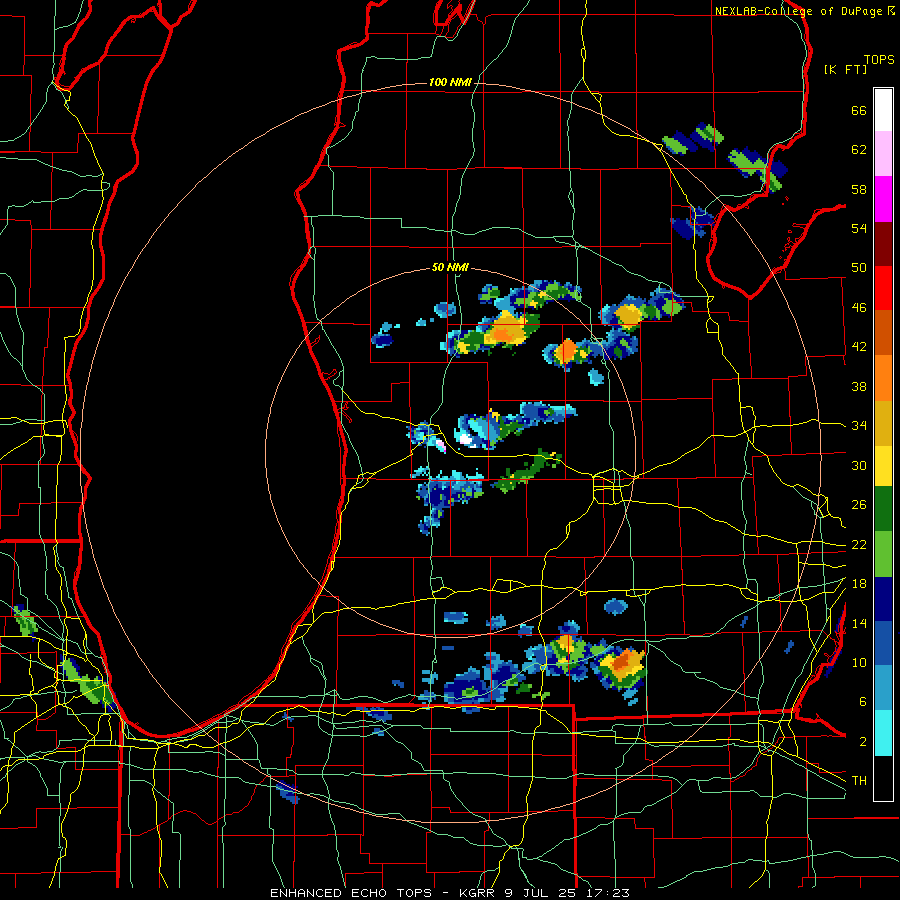Click the 18 legend value label

[x=859, y=584]
